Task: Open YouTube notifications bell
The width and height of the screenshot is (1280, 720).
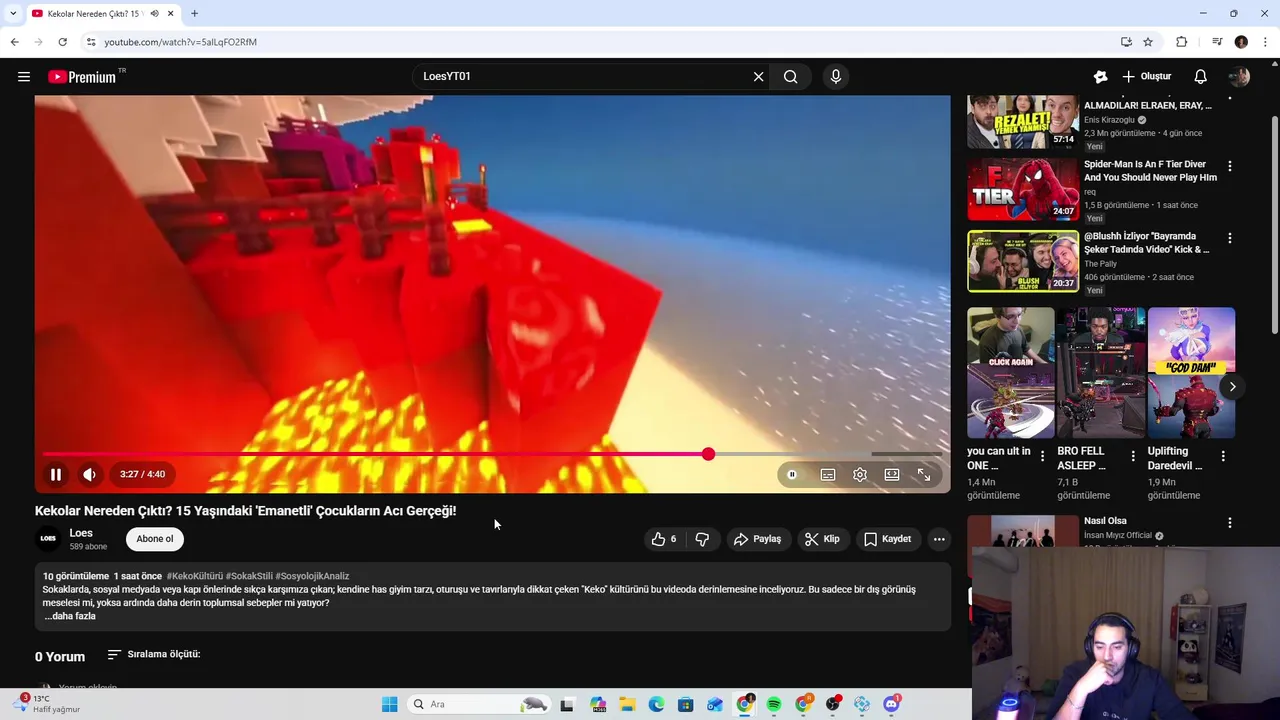Action: (1201, 76)
